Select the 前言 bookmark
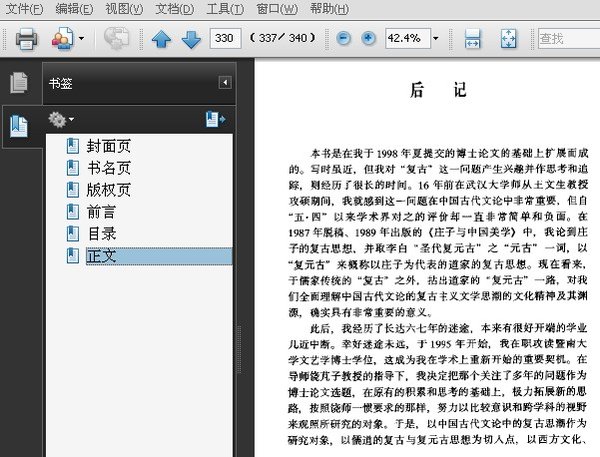 pos(101,212)
